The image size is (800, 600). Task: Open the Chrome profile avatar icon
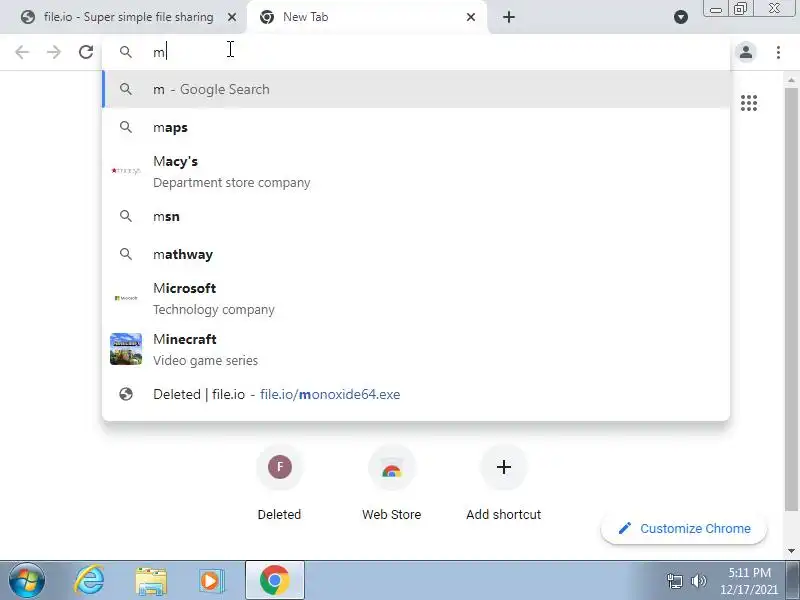coord(746,52)
